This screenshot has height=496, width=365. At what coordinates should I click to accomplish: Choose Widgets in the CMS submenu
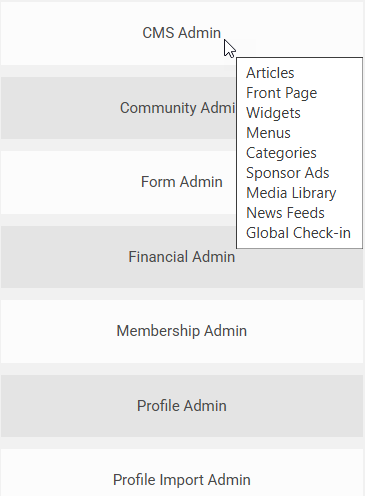[273, 113]
